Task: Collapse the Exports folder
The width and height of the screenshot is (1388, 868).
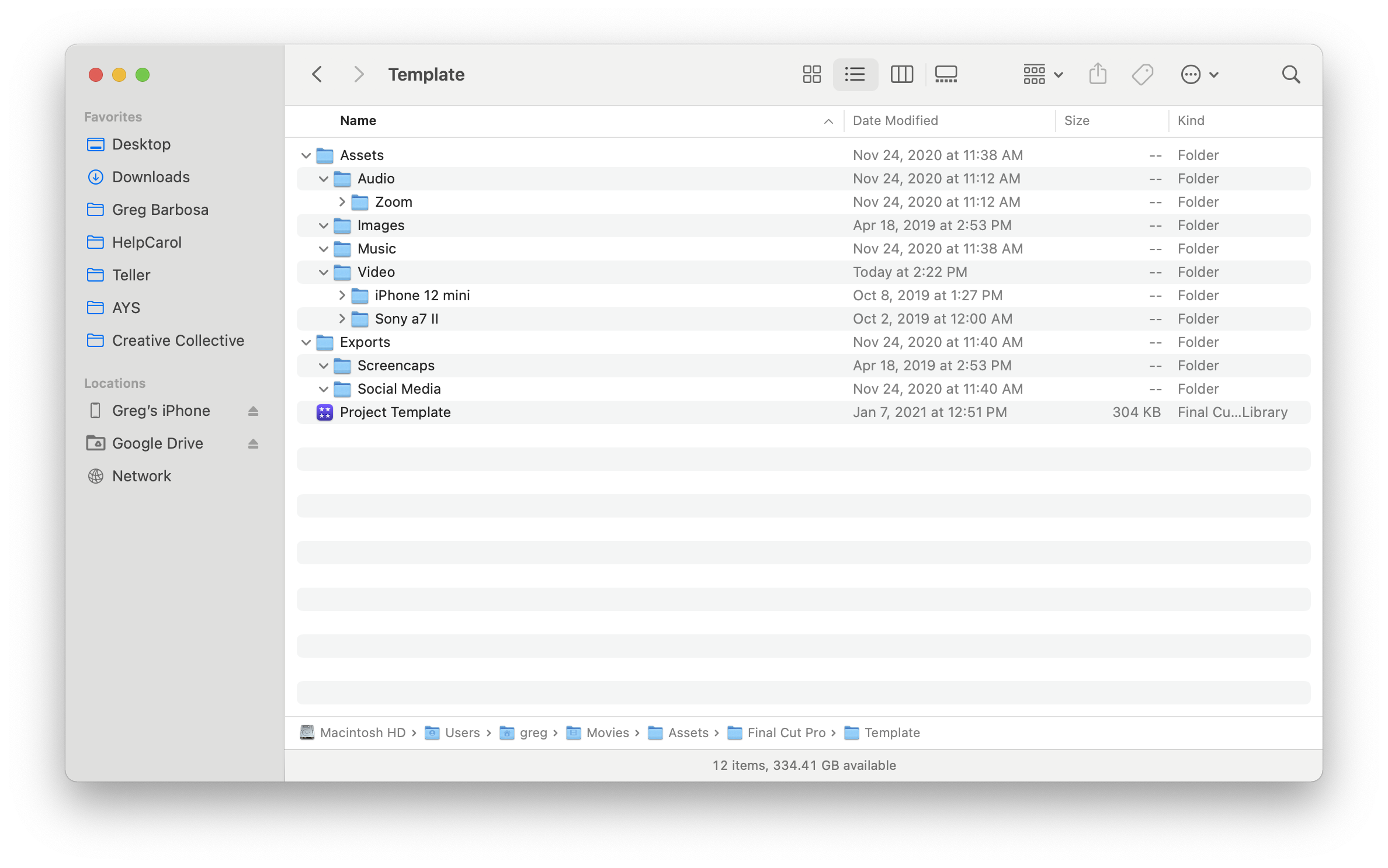Action: 306,342
